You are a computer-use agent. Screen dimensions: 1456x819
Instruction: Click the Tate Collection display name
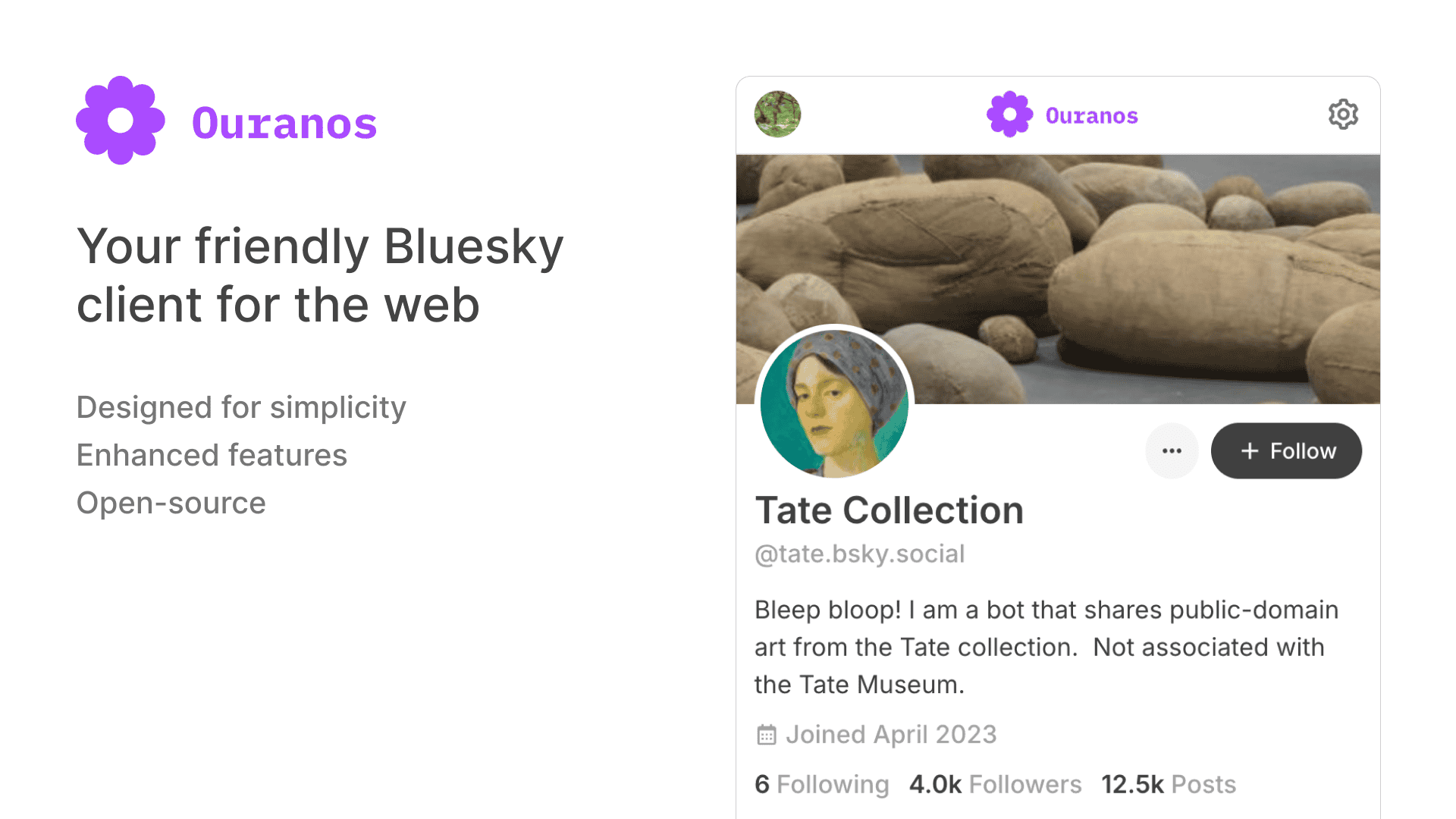(889, 510)
